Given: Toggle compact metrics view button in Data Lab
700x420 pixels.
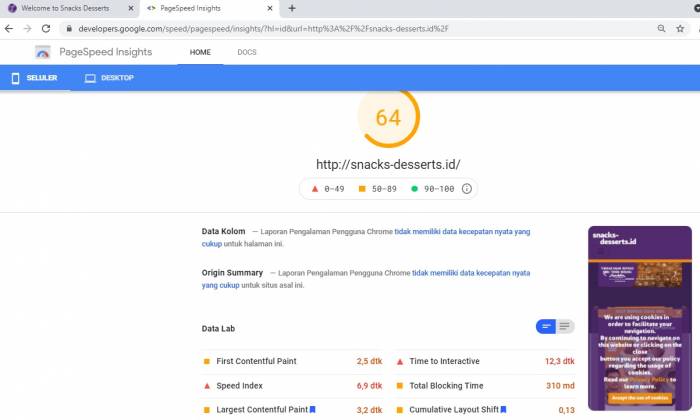Looking at the screenshot, I should coord(546,326).
